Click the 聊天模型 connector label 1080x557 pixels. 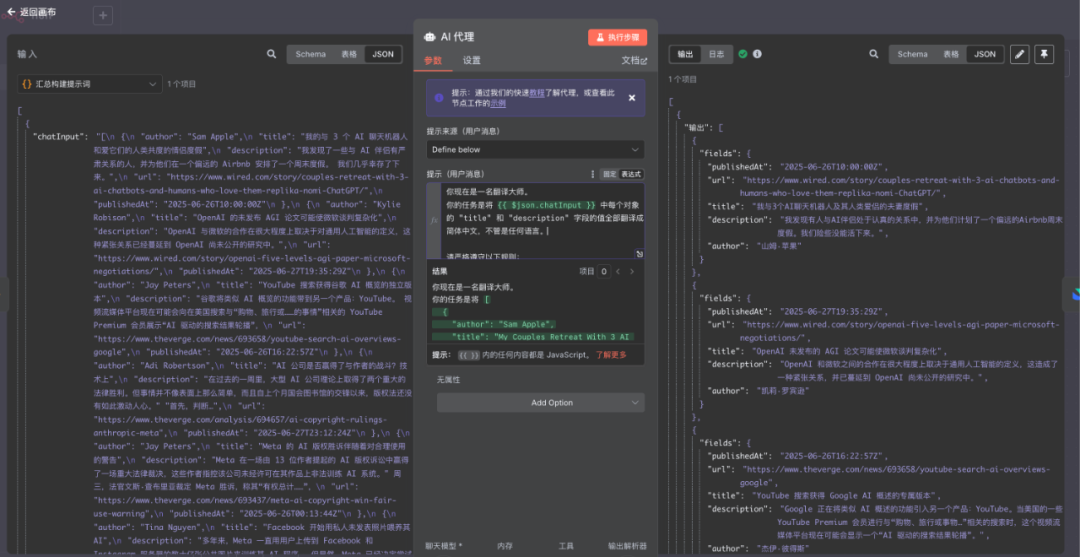[444, 546]
